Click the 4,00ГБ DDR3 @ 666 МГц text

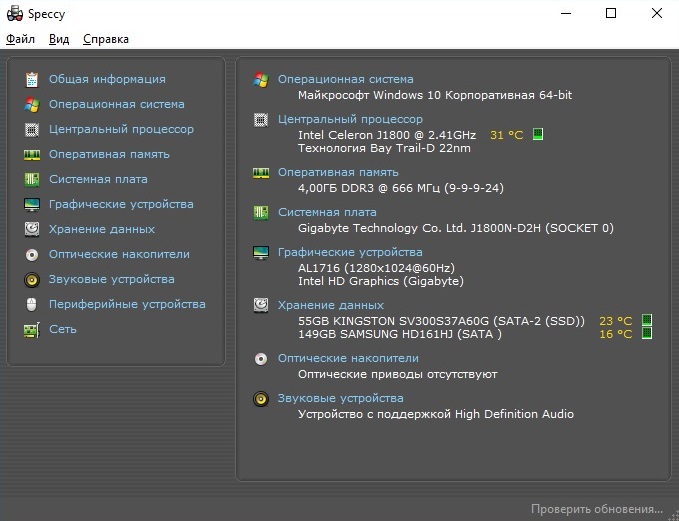[401, 188]
